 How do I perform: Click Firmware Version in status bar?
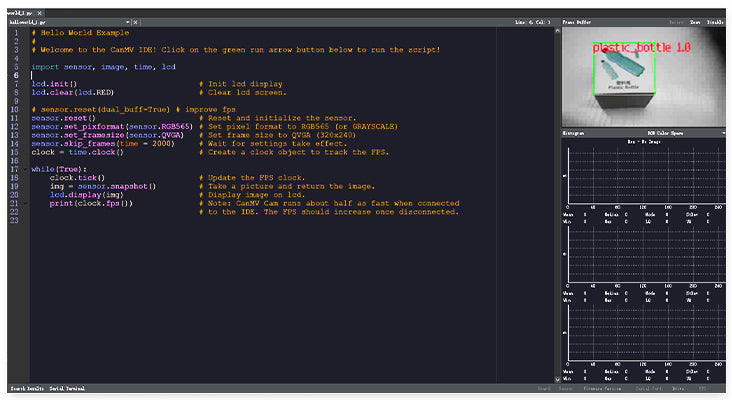tap(600, 387)
